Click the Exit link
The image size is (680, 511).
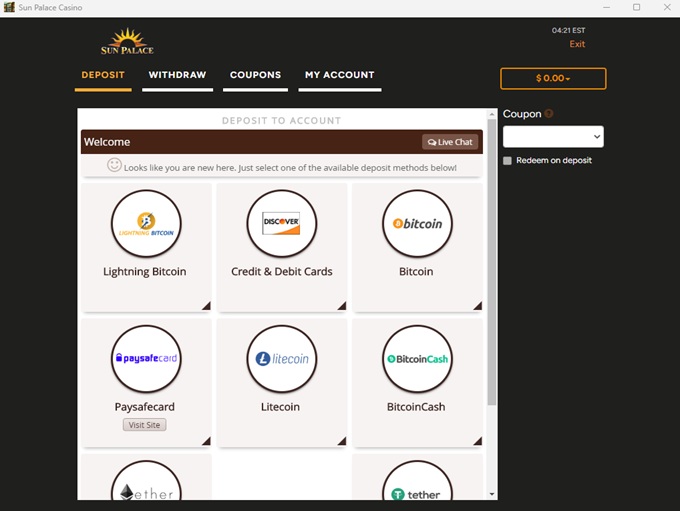pyautogui.click(x=577, y=44)
